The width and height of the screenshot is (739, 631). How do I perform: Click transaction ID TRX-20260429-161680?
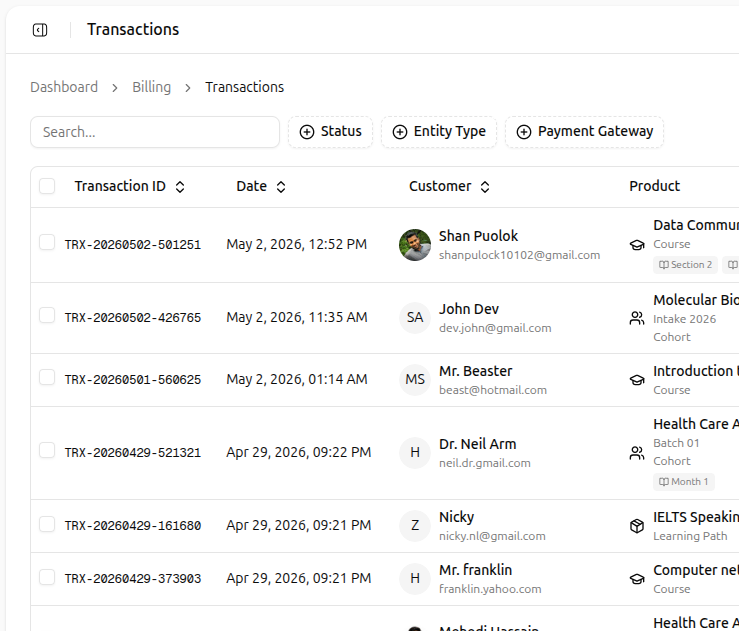click(133, 526)
